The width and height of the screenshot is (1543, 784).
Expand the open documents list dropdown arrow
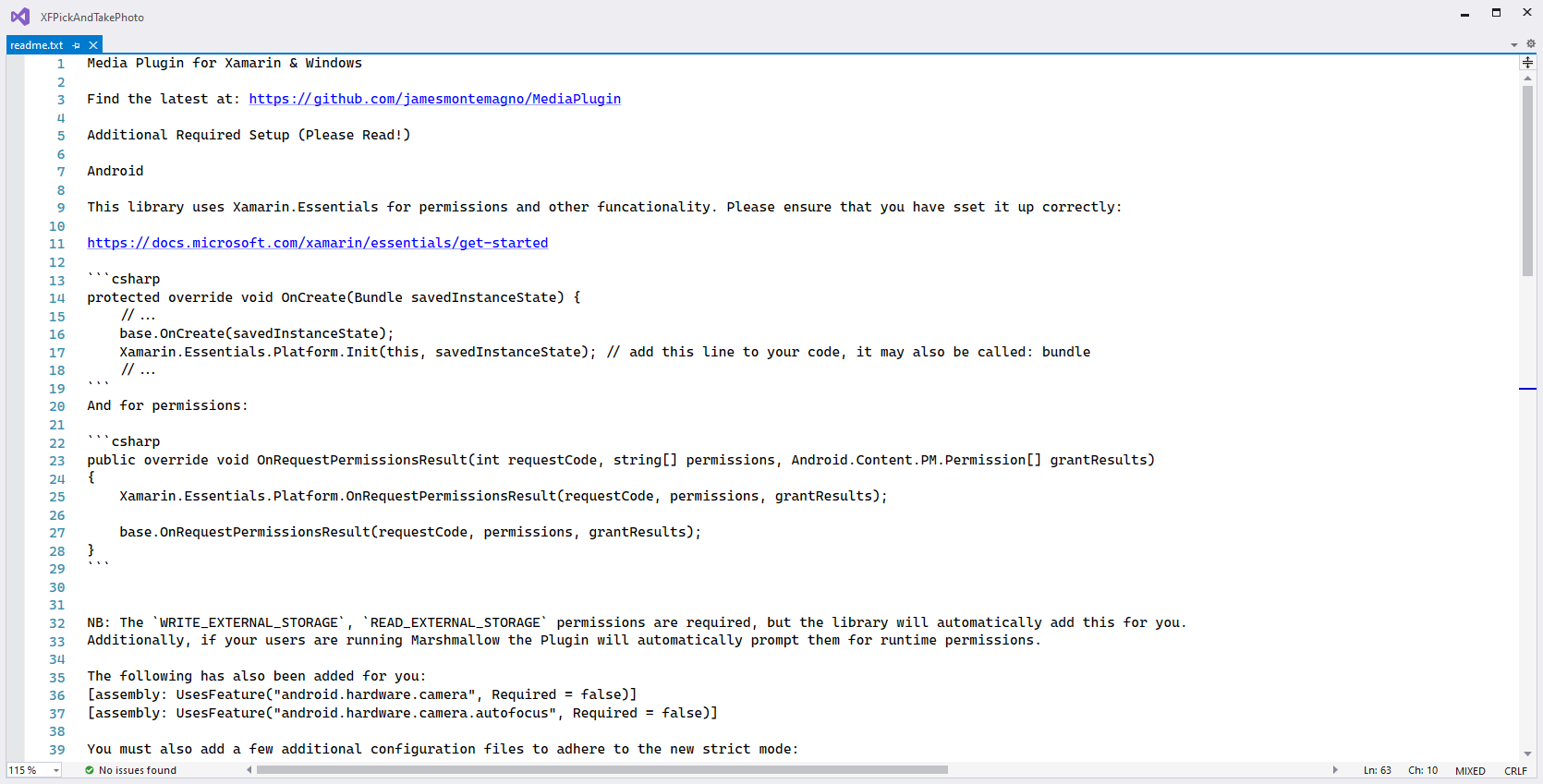point(1514,44)
